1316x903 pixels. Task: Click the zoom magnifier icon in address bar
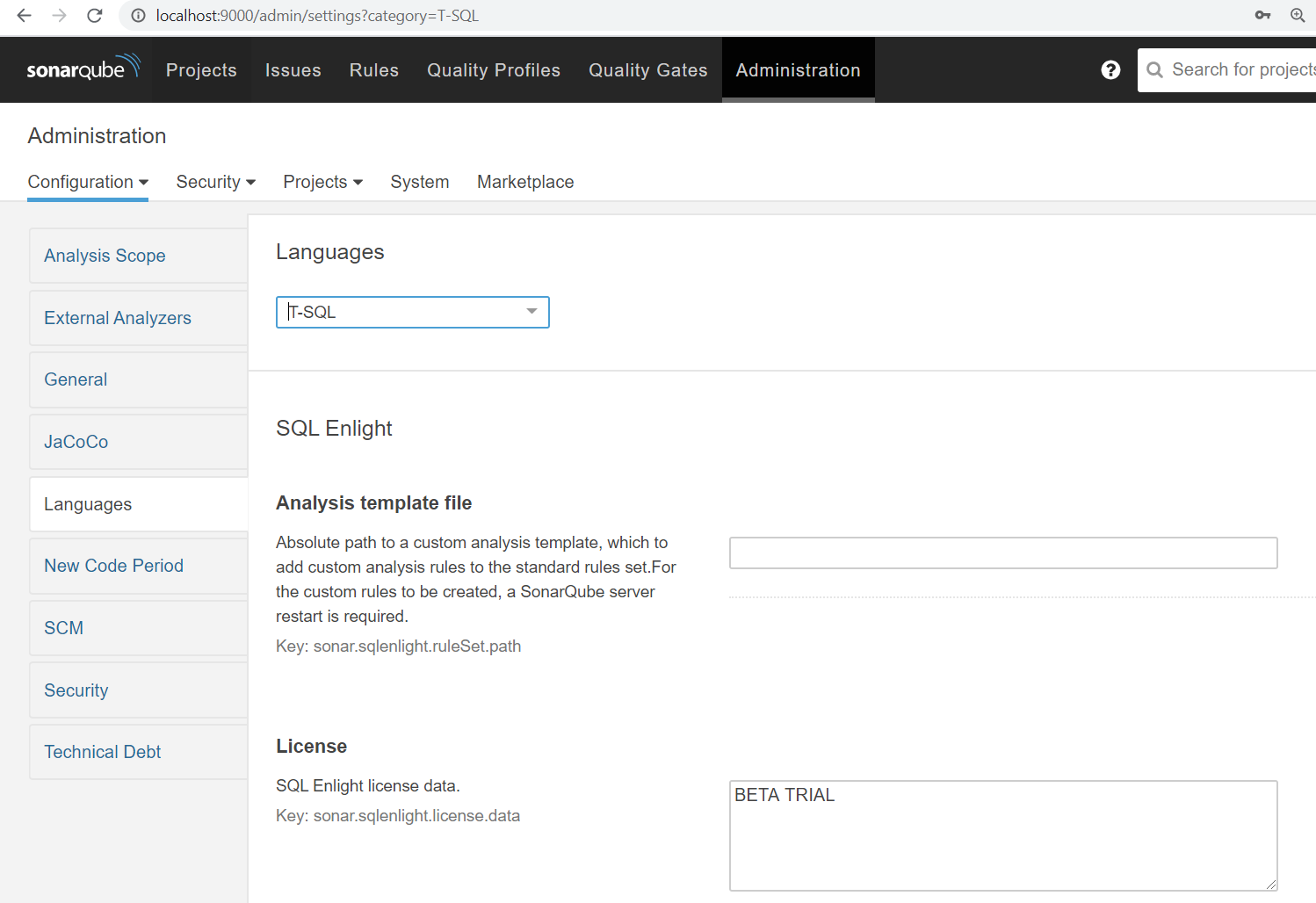click(x=1298, y=15)
